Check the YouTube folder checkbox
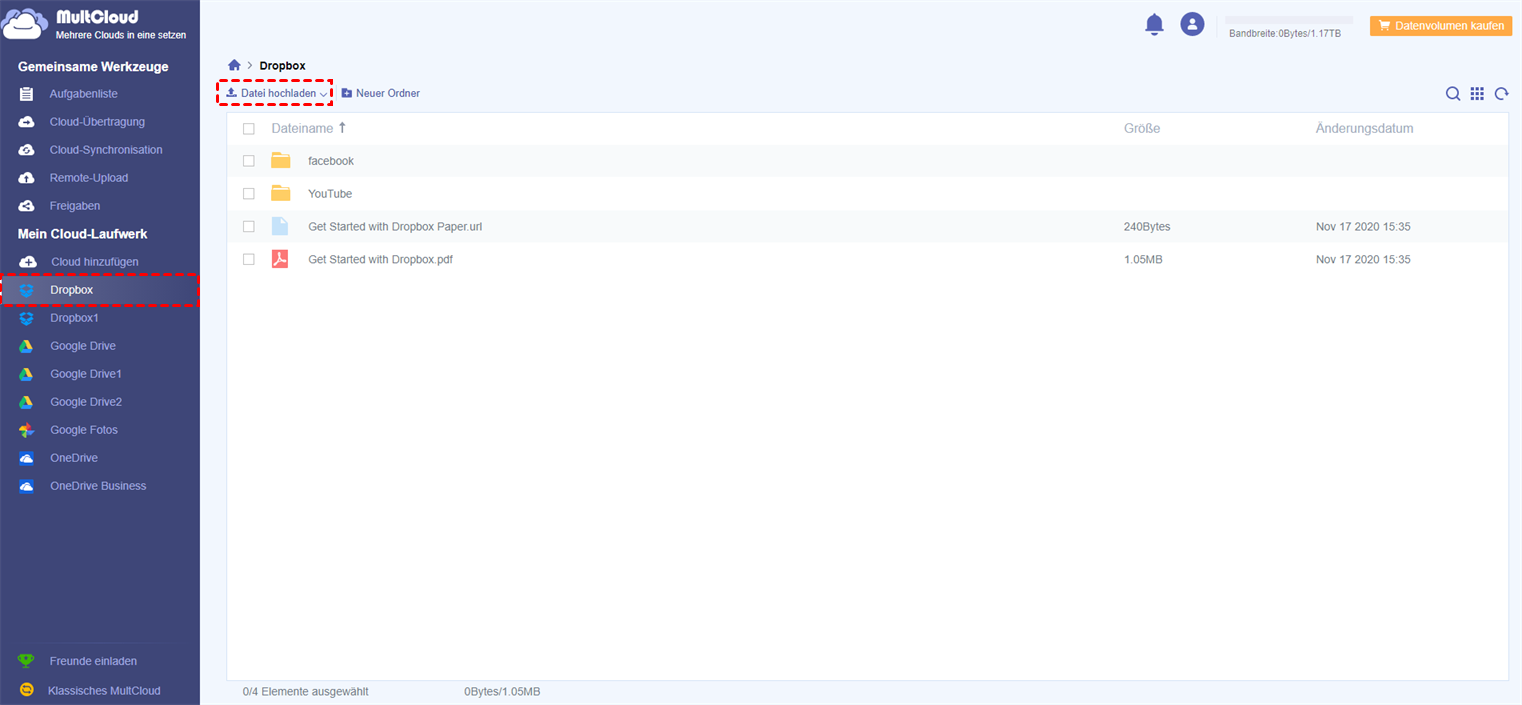Screen dimensions: 1522x705 [249, 194]
